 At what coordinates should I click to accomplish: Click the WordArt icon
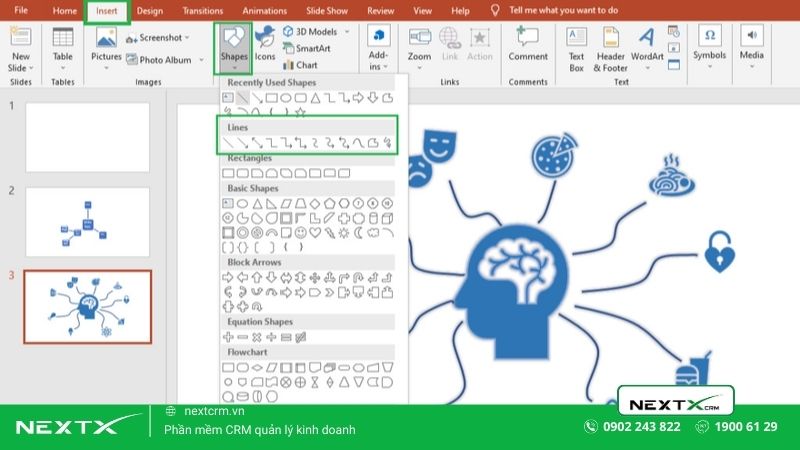point(647,37)
